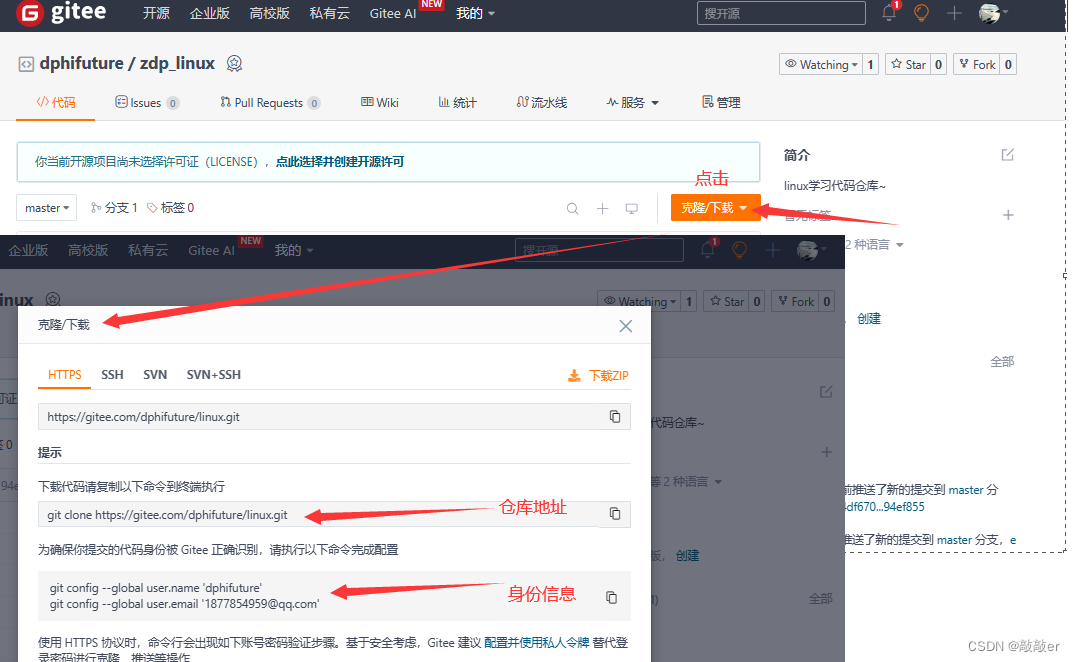Click commit range df670...94ef855 link
Viewport: 1075px width, 662px height.
[x=885, y=507]
